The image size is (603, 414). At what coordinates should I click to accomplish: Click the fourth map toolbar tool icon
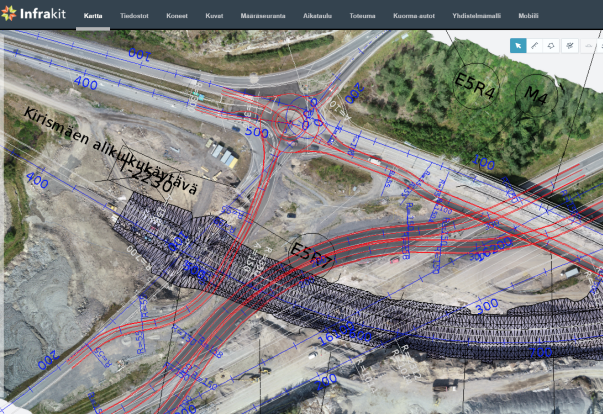(569, 45)
